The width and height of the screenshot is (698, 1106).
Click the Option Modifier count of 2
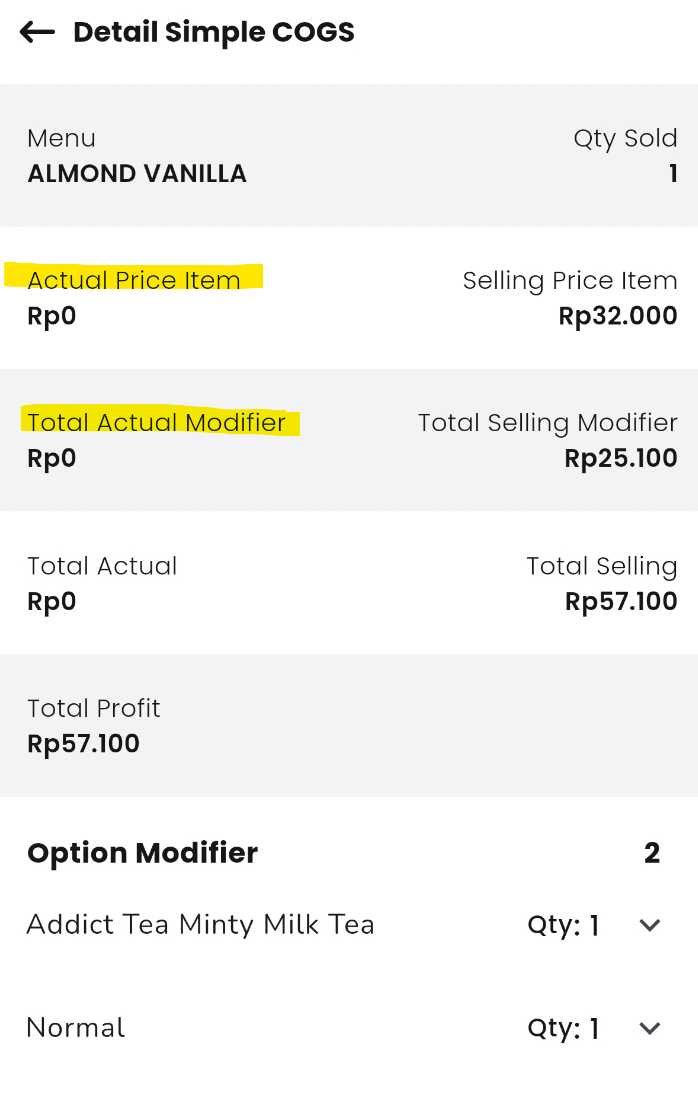point(652,853)
